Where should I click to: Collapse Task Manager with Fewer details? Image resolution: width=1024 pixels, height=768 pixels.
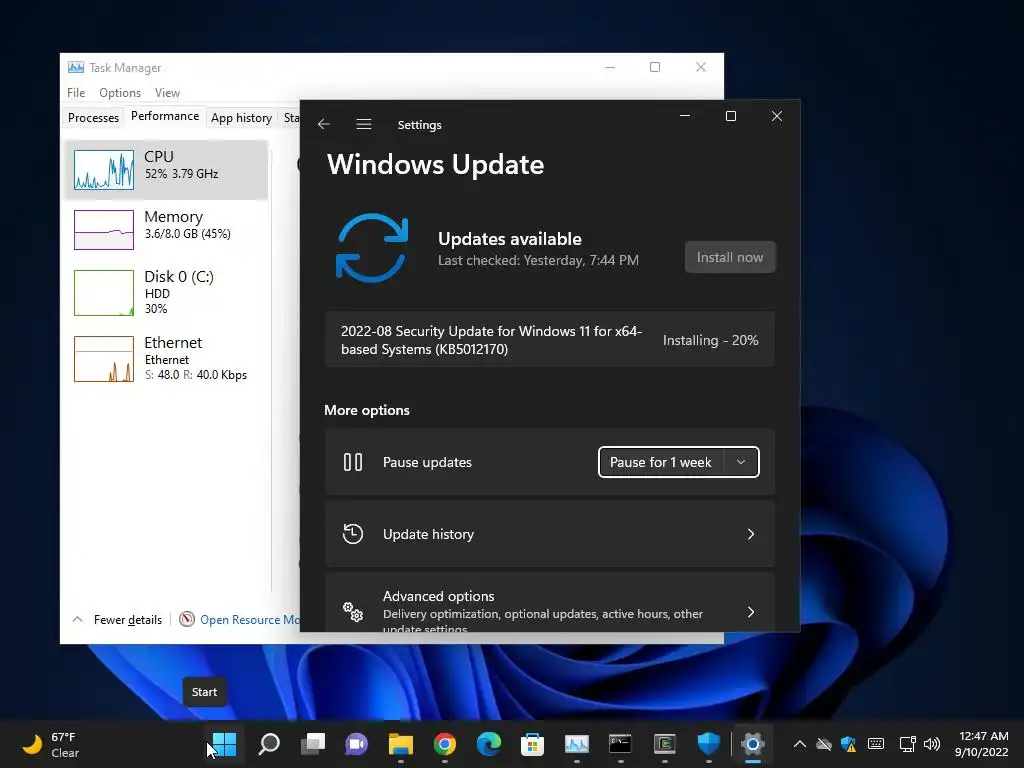click(x=117, y=619)
